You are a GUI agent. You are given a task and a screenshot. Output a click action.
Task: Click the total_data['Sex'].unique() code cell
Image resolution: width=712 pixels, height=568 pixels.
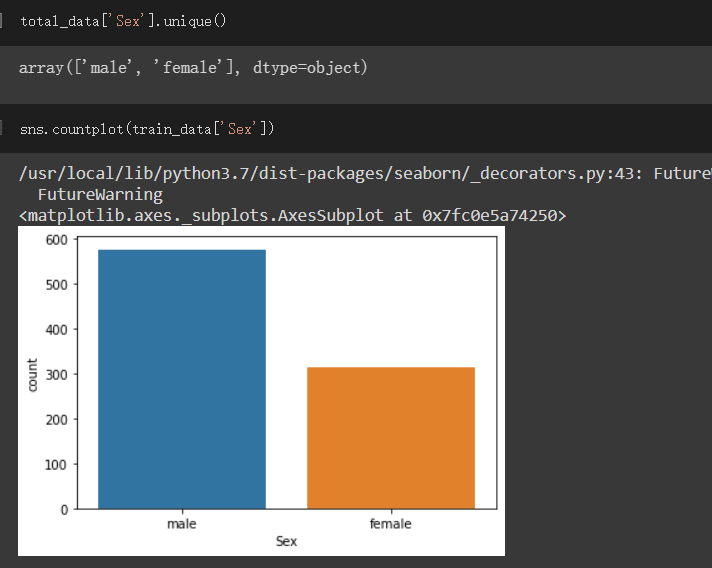356,21
